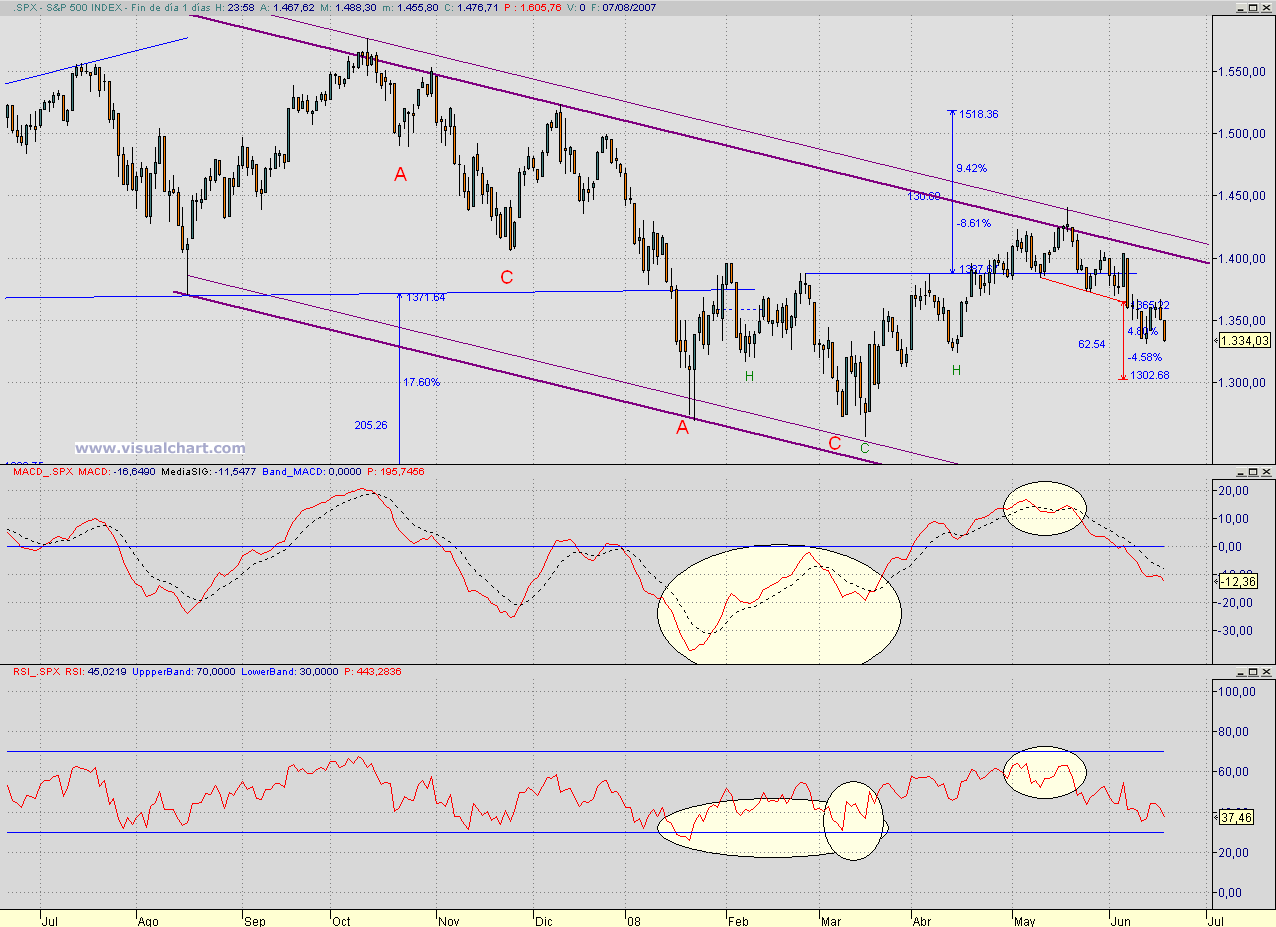Select the '-8.61%' measurement label
This screenshot has height=927, width=1276.
click(x=972, y=223)
